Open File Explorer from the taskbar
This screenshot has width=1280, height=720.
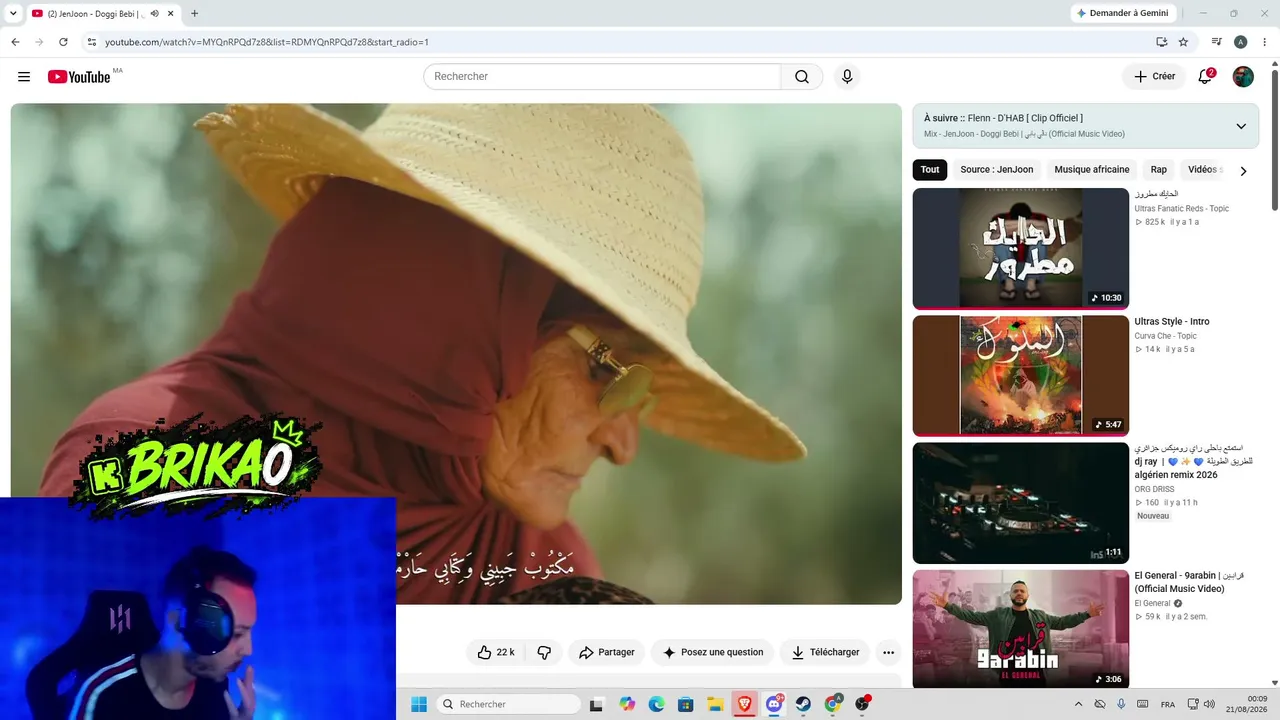point(715,704)
